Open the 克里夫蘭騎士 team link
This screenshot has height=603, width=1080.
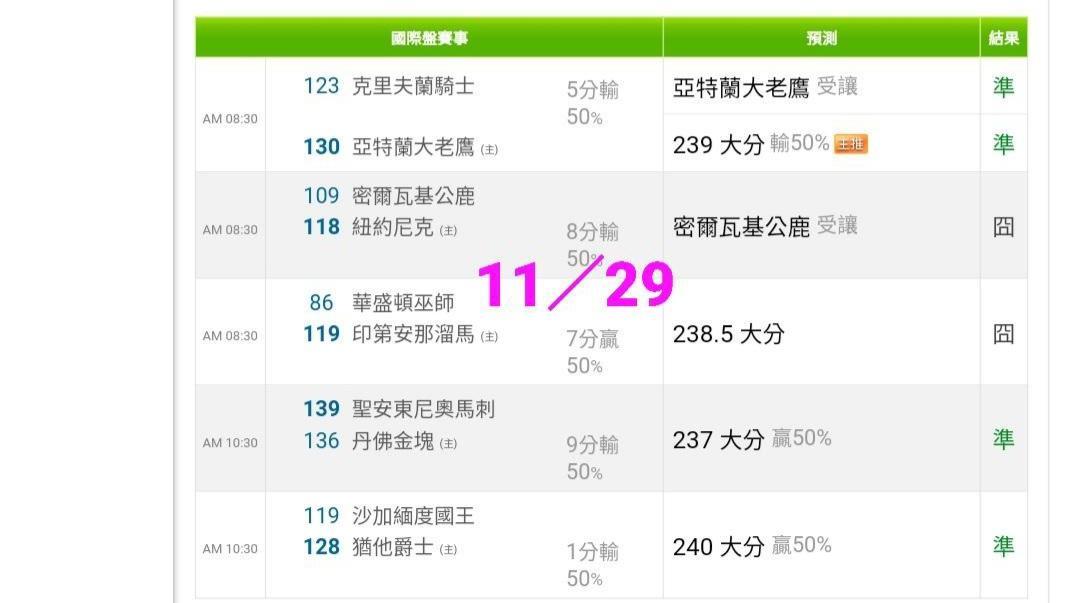pos(413,87)
